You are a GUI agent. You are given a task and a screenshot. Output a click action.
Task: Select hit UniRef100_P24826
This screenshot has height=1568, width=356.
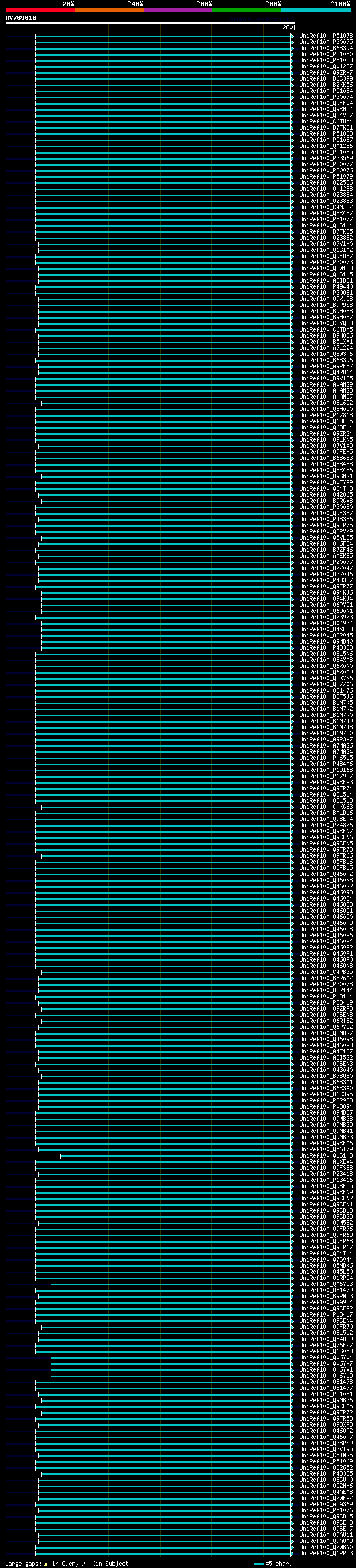325,825
